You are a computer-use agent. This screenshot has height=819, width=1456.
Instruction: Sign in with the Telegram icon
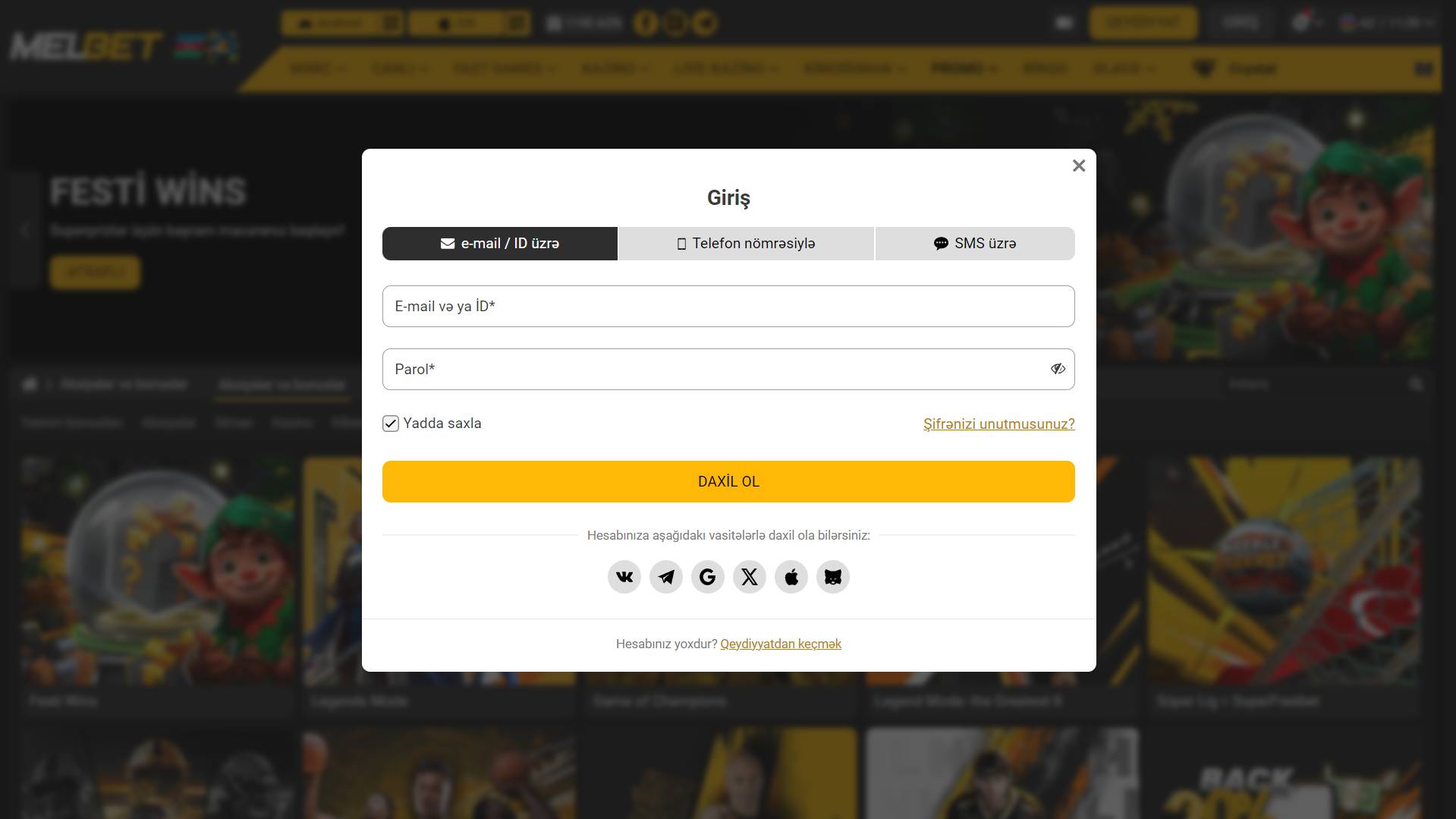point(666,577)
